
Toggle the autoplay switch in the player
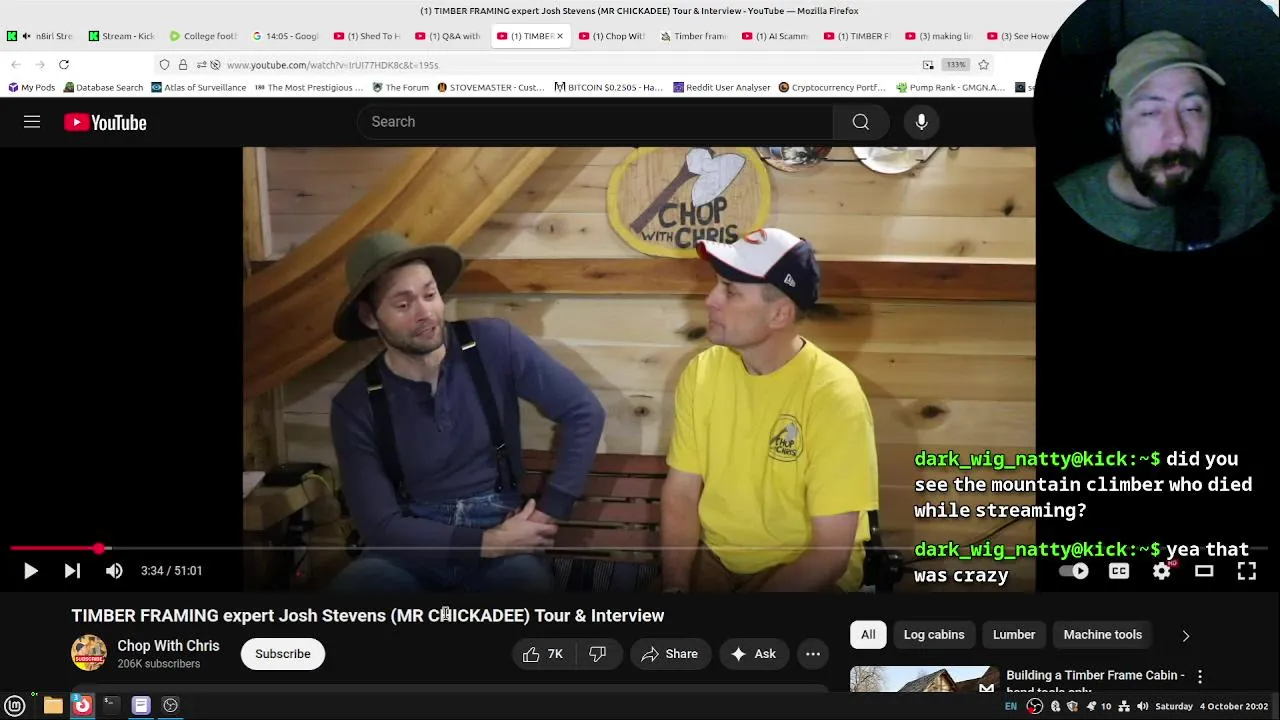[1074, 571]
